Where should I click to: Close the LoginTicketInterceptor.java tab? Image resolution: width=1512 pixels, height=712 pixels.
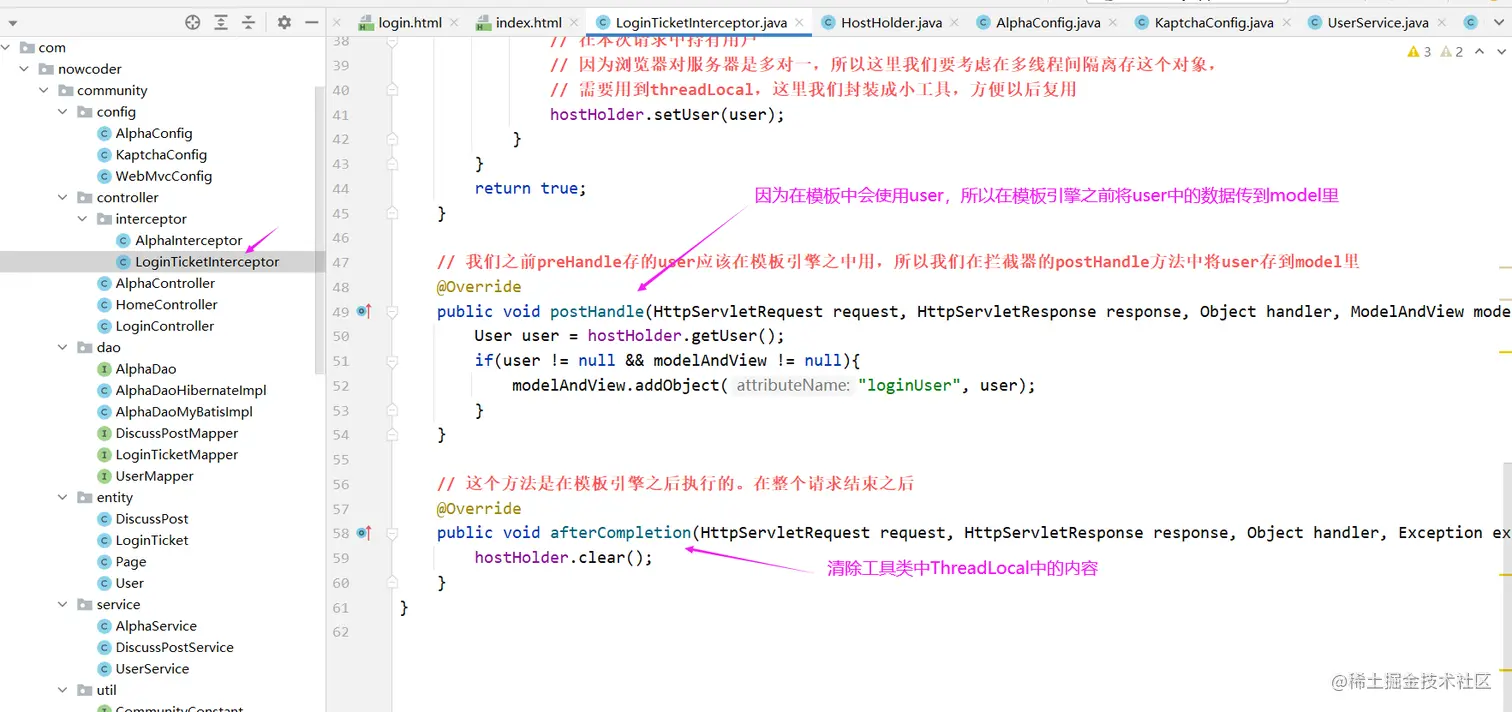tap(801, 22)
